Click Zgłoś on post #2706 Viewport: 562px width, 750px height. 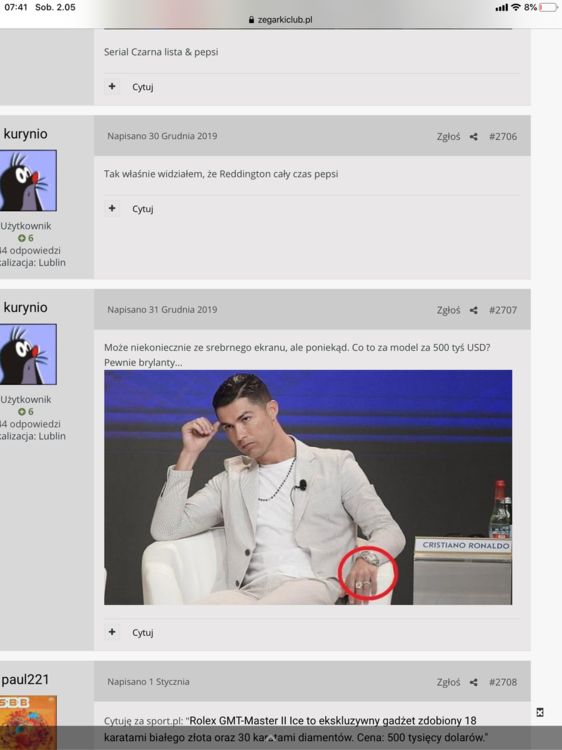[x=448, y=136]
